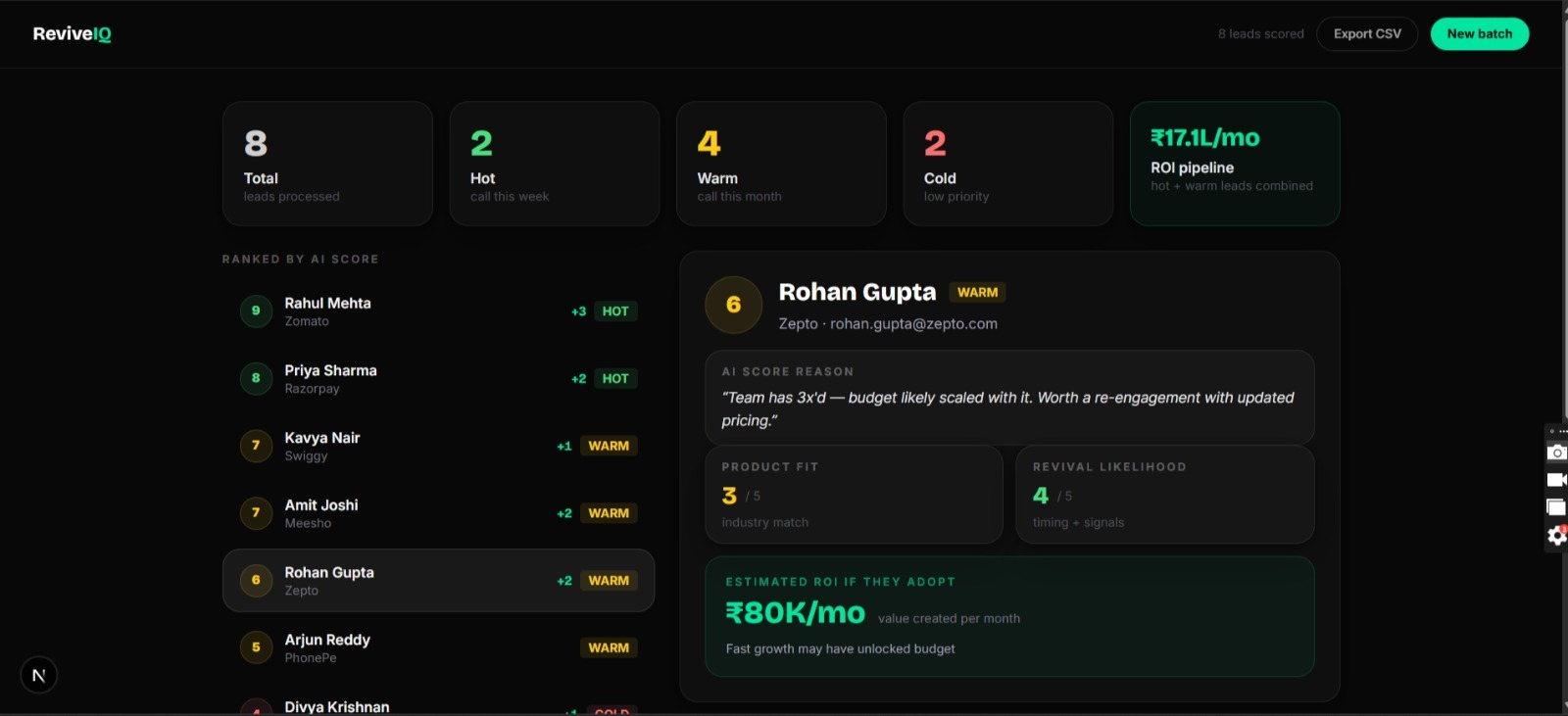Select the Arjun Reddy lead row
1568x716 pixels.
(x=438, y=647)
